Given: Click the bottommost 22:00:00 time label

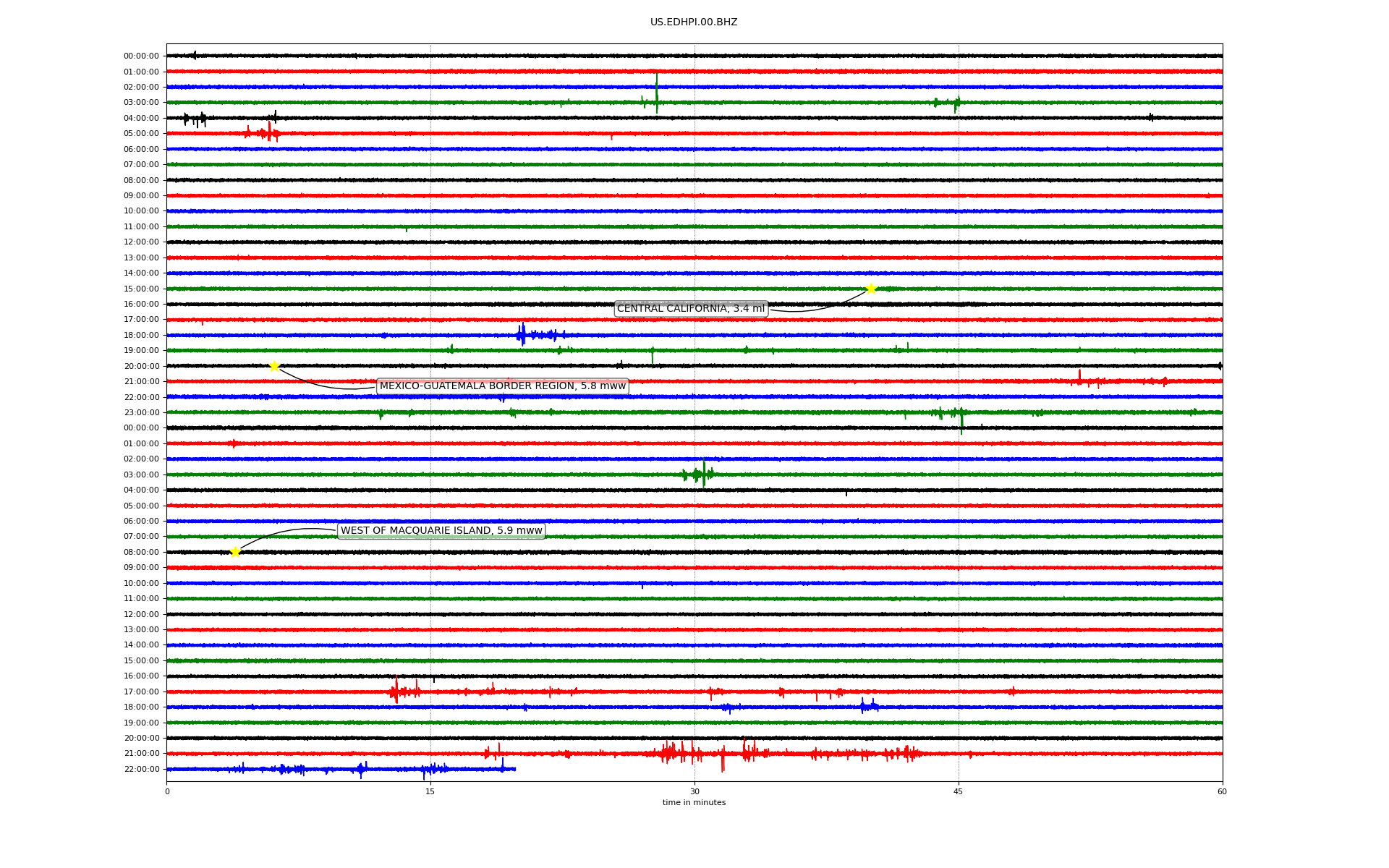Looking at the screenshot, I should [141, 770].
